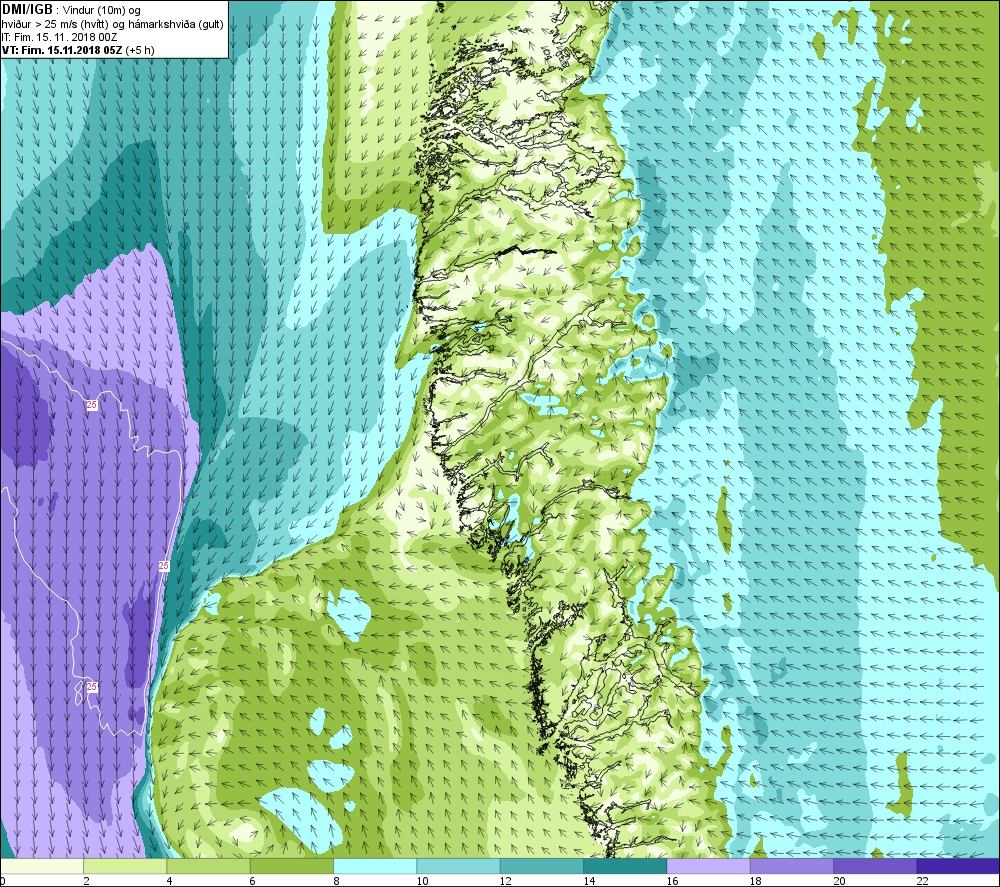The height and width of the screenshot is (887, 1000).
Task: Click the middle '25' gust contour label
Action: 163,566
